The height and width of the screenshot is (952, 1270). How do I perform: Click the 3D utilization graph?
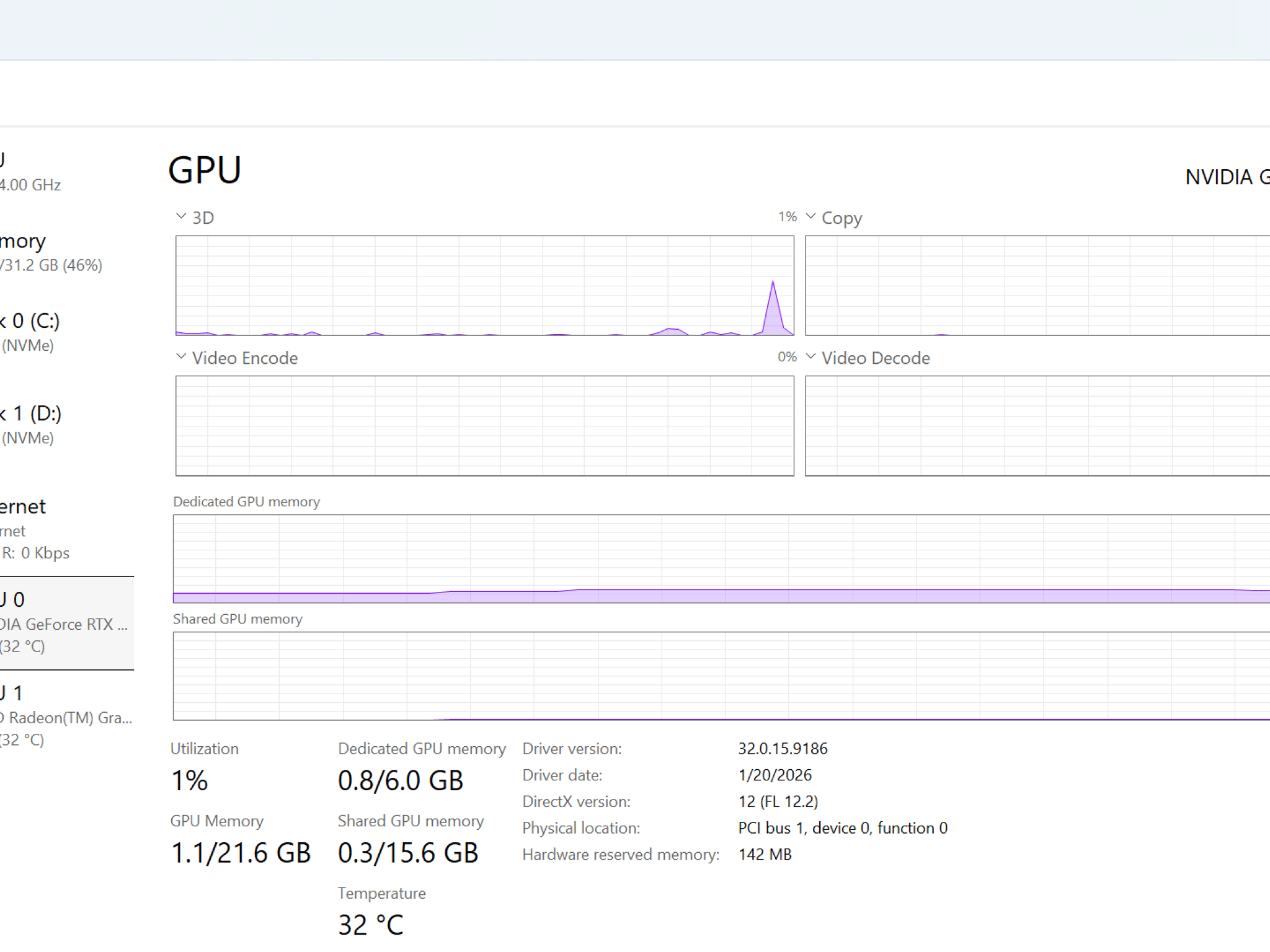click(484, 286)
